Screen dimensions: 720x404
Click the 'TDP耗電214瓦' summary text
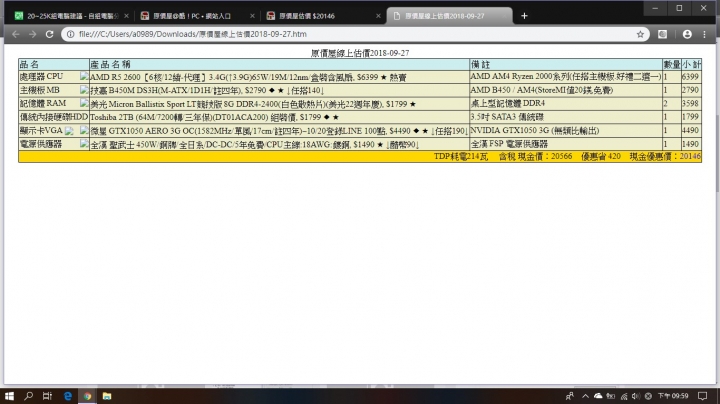[x=461, y=157]
